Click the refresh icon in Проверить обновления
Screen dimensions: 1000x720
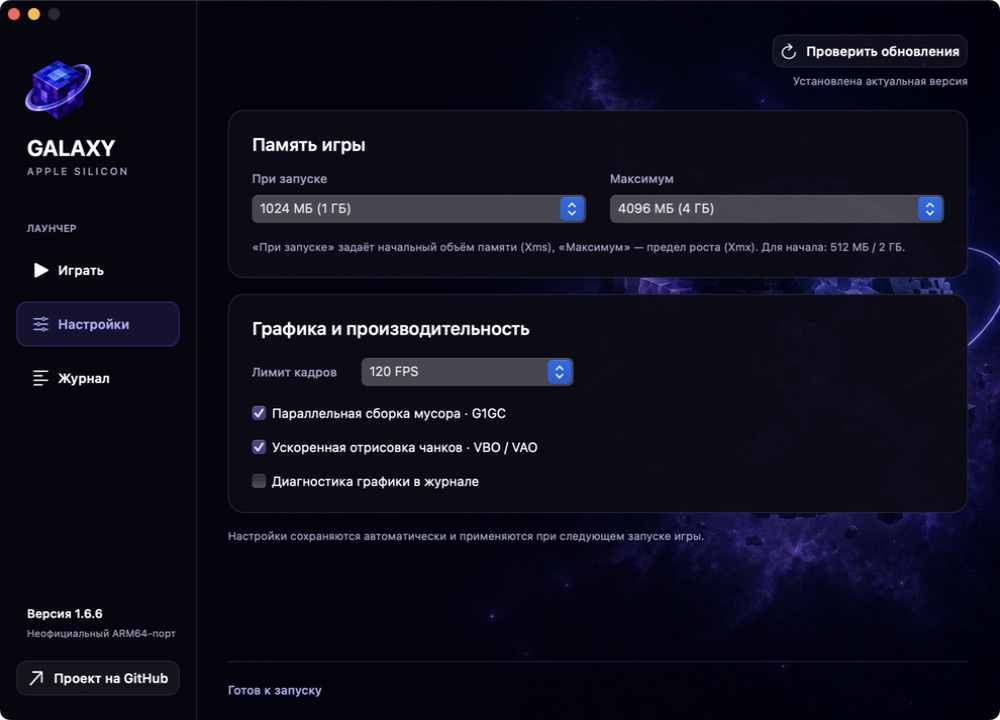[x=789, y=52]
